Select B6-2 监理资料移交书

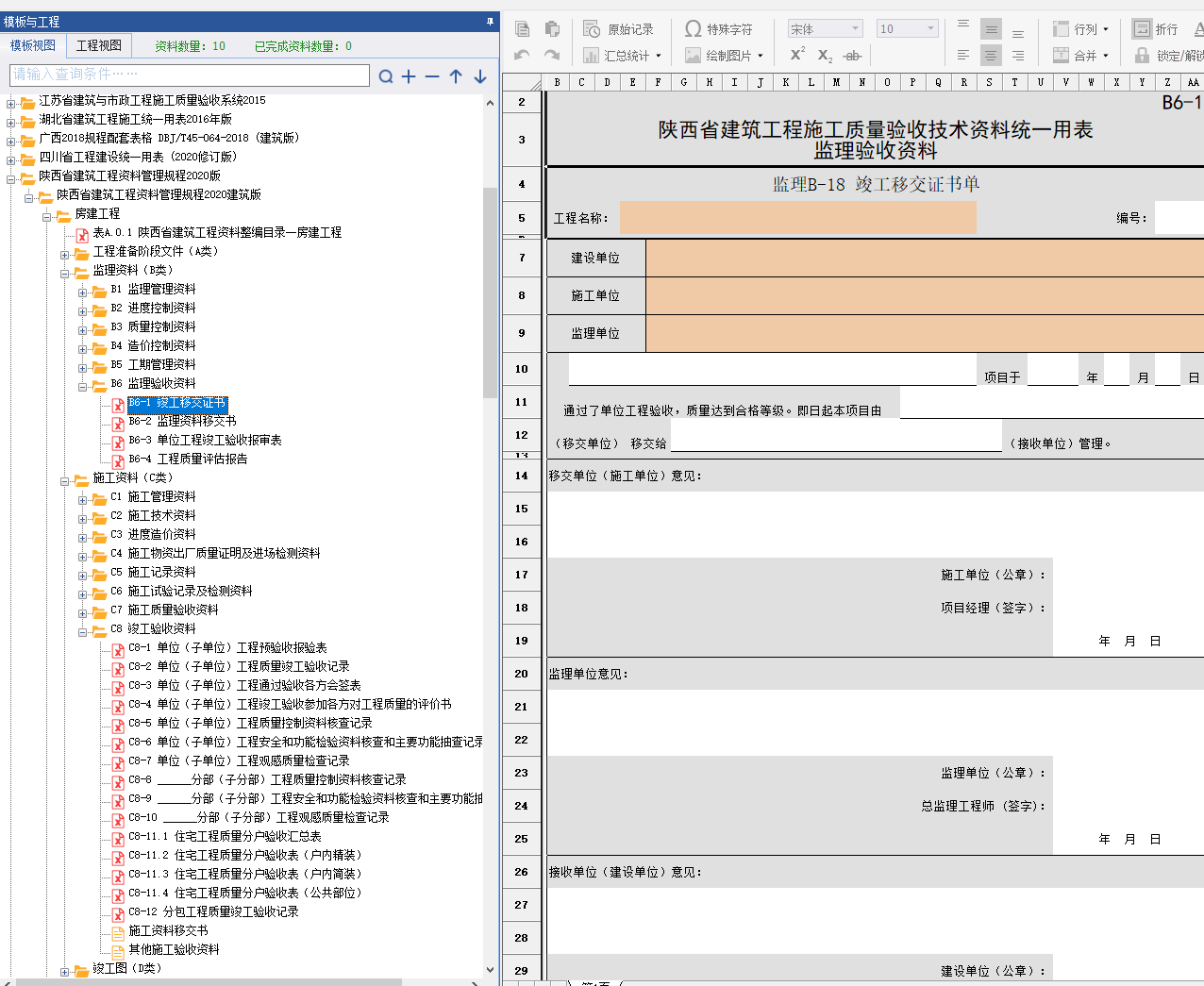pyautogui.click(x=182, y=422)
